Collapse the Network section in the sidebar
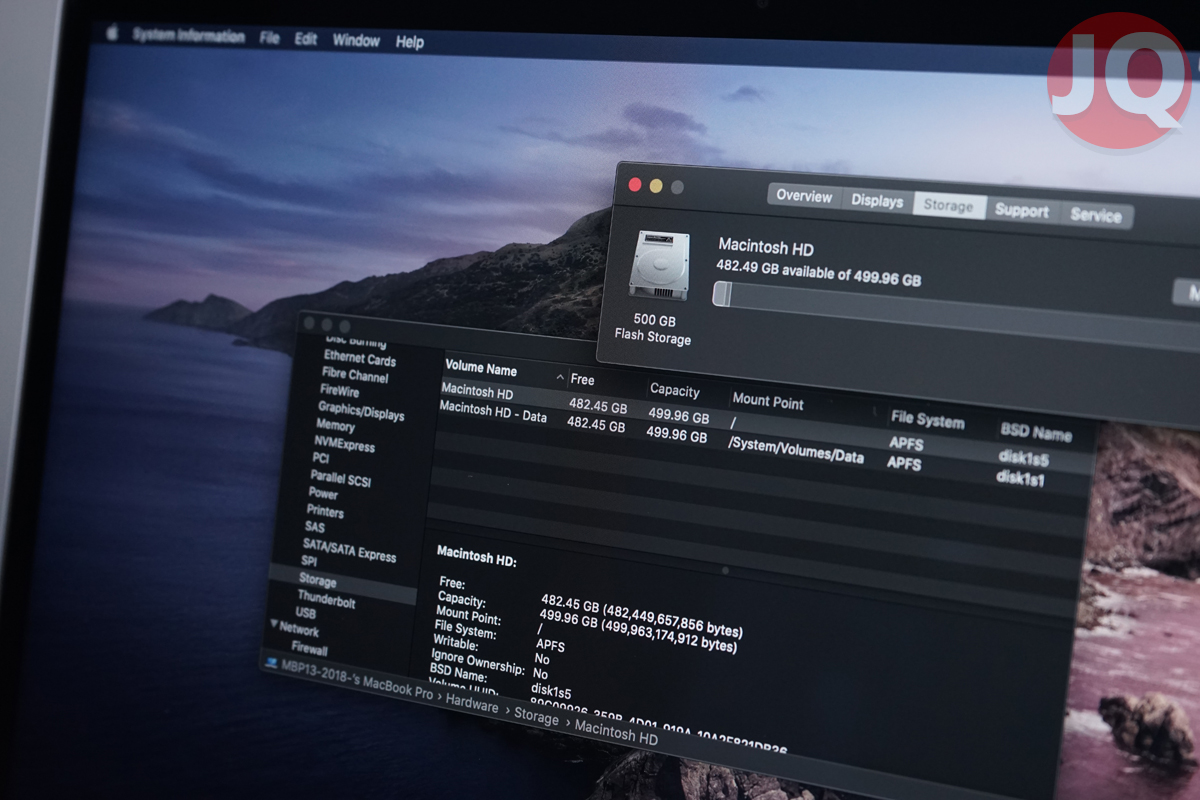 (x=274, y=625)
